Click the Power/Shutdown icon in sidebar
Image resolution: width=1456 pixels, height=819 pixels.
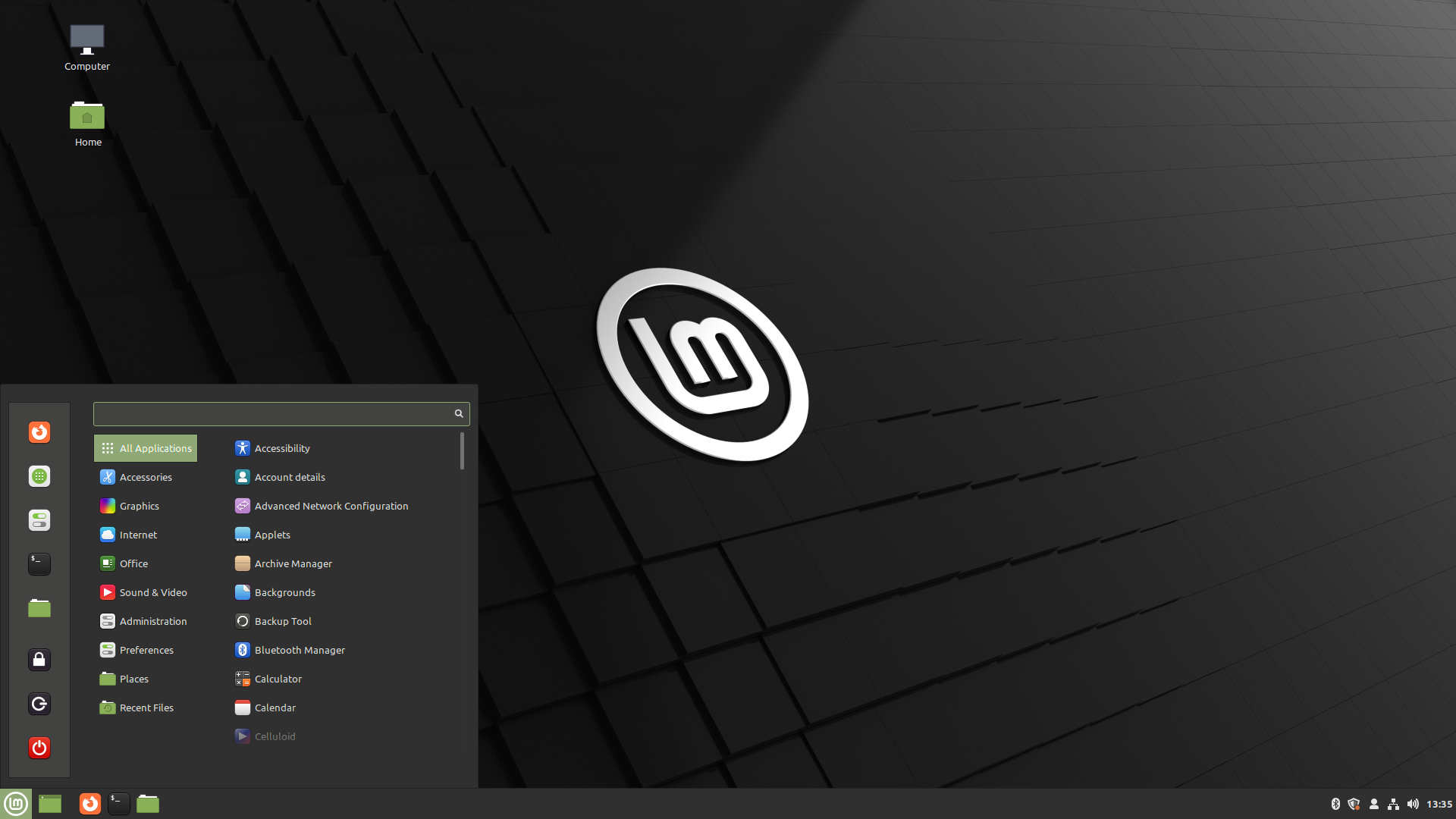[x=40, y=747]
